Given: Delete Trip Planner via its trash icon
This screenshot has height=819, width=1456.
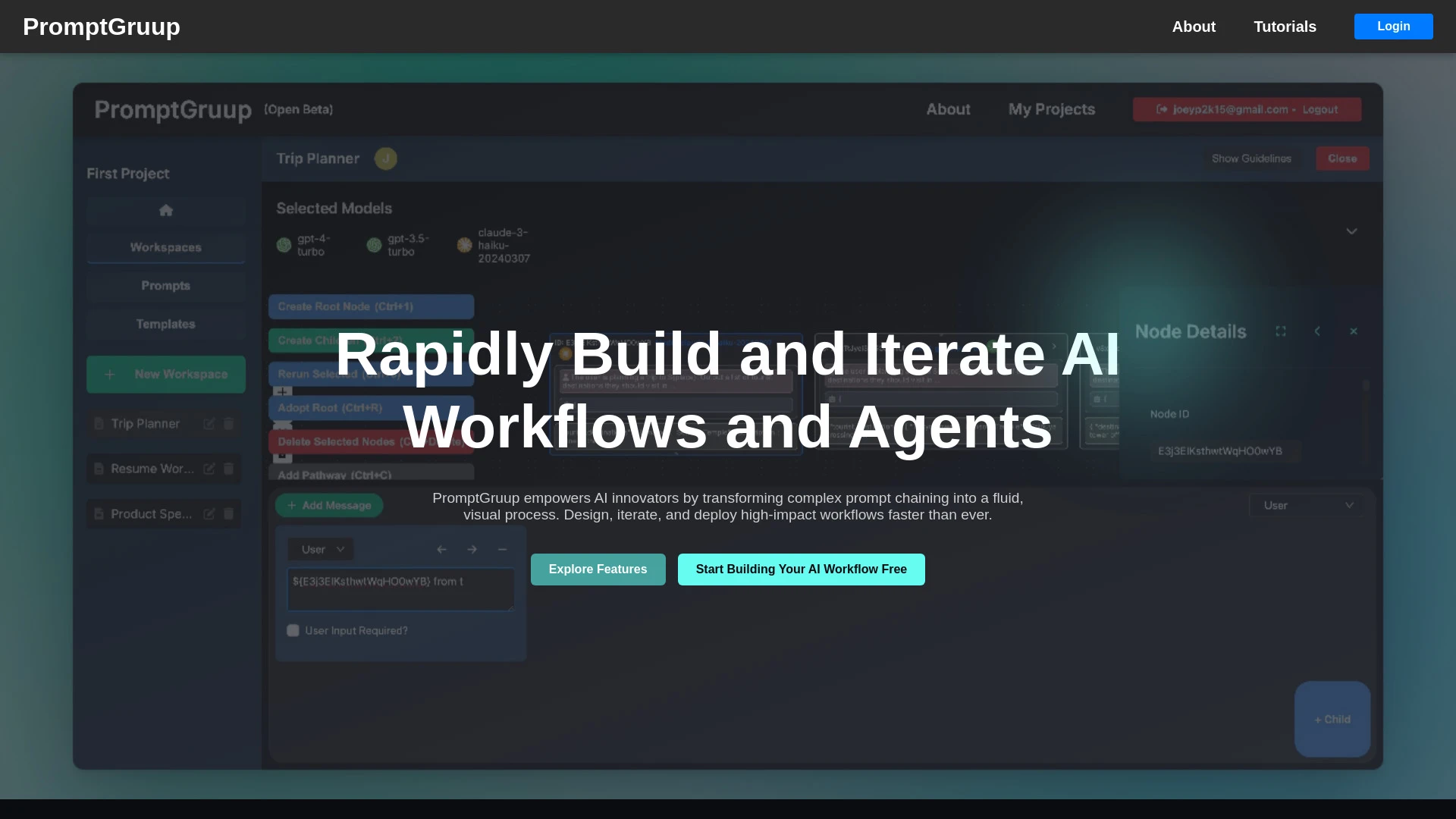Looking at the screenshot, I should tap(228, 423).
